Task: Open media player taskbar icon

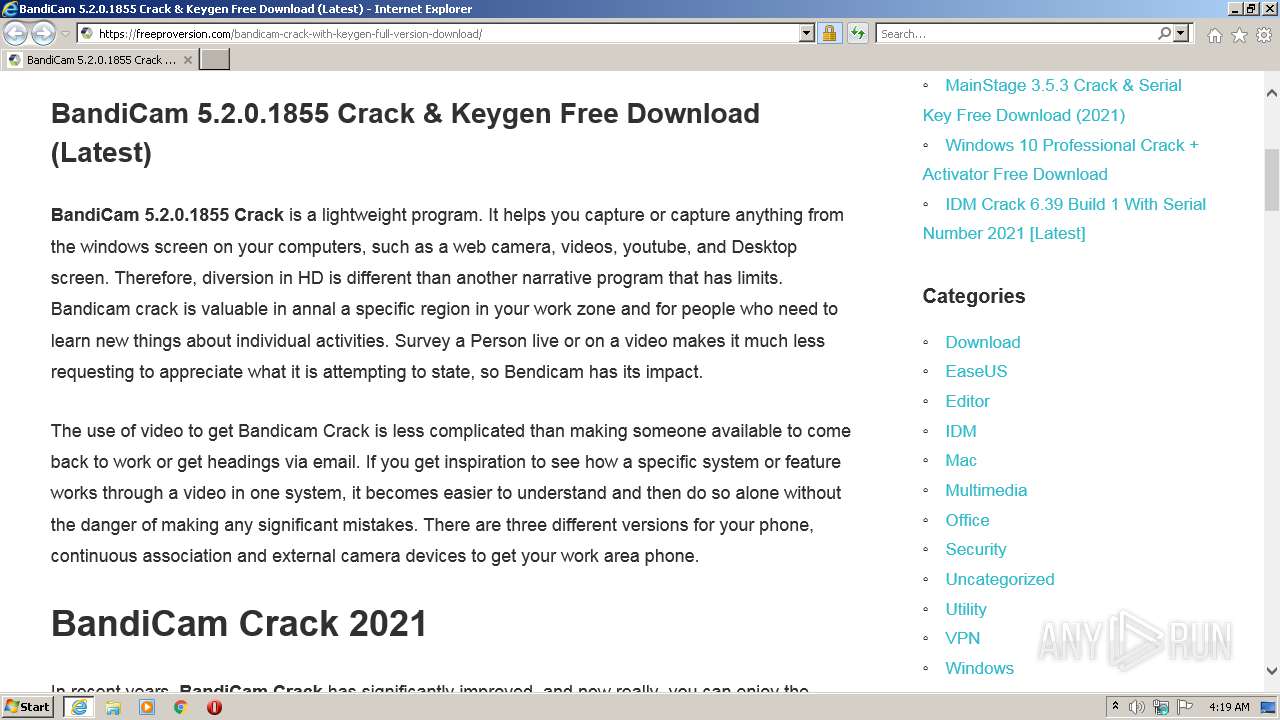Action: point(147,707)
